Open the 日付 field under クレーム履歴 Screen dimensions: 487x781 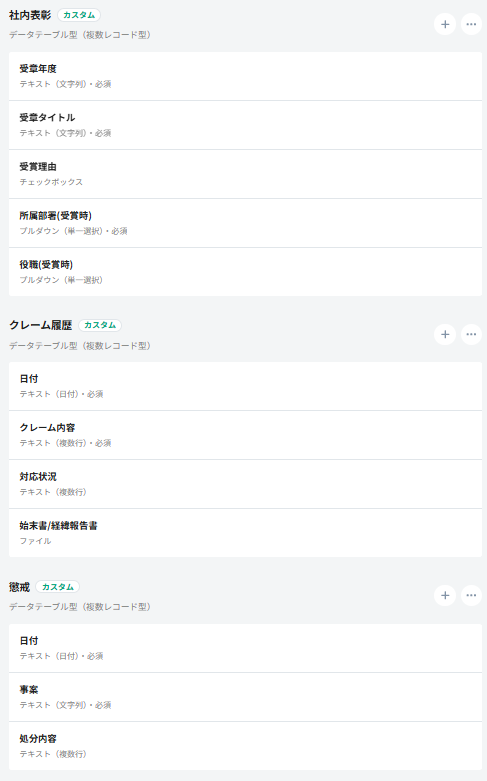tap(245, 386)
